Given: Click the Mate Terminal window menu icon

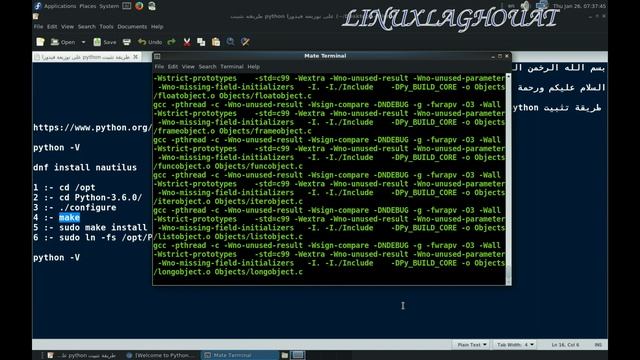Looking at the screenshot, I should point(158,56).
